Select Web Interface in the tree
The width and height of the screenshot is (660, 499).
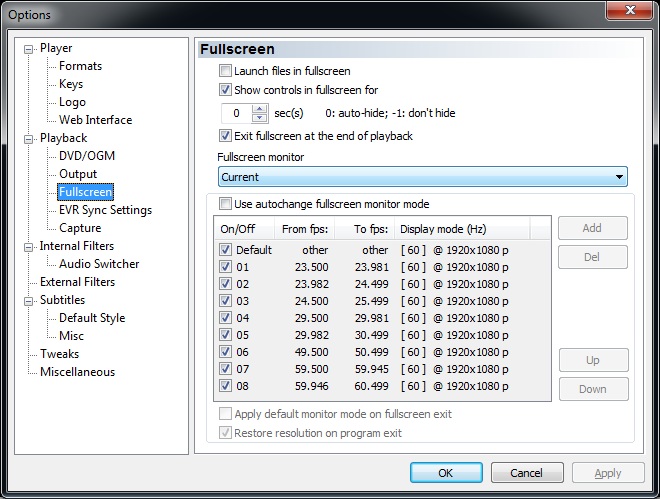(95, 120)
